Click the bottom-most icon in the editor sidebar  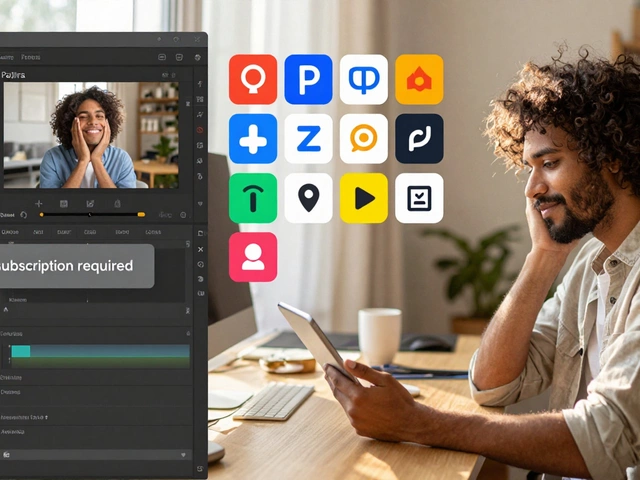tap(200, 469)
